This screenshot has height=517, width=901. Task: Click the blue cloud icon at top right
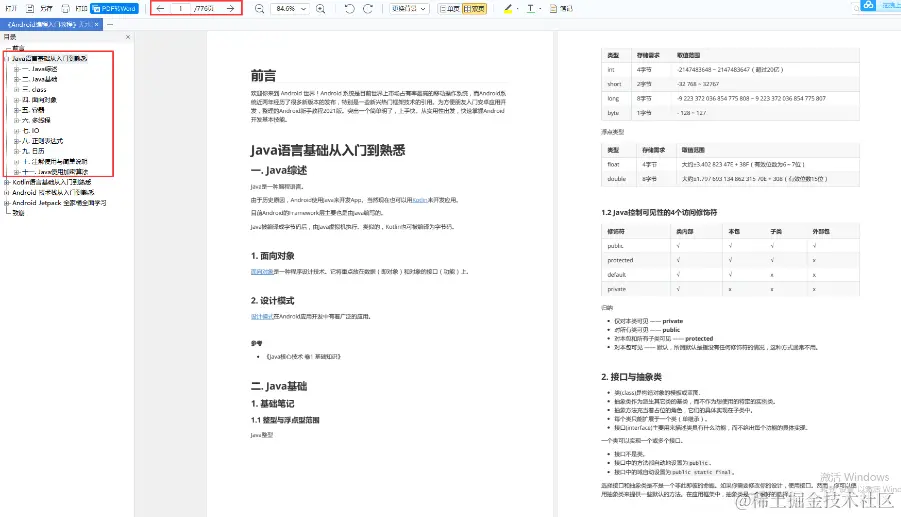(x=868, y=5)
